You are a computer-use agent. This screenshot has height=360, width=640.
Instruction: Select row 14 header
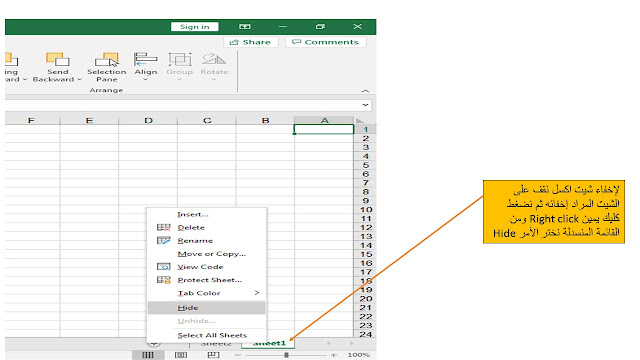[365, 245]
